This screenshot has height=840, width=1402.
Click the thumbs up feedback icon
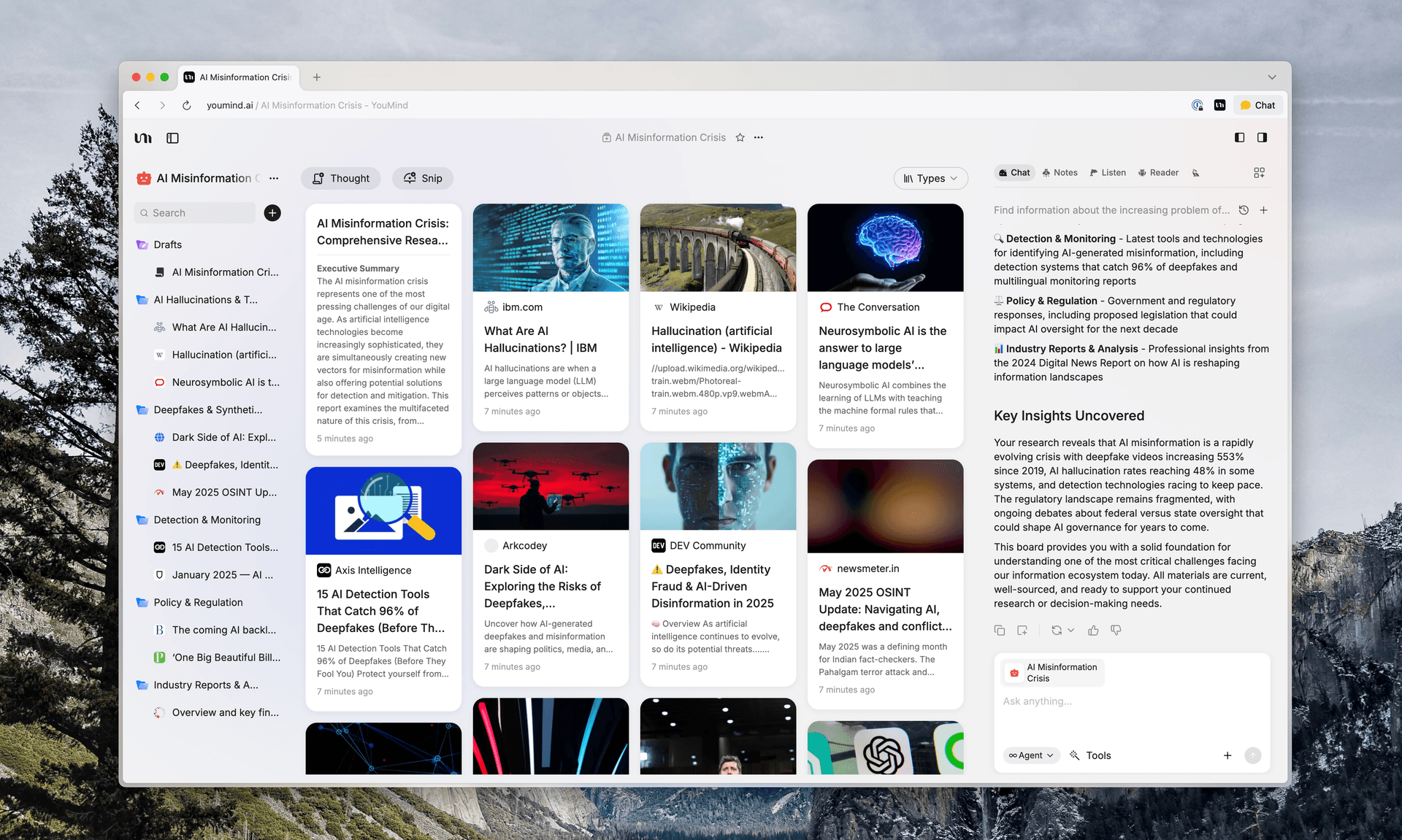click(x=1093, y=631)
